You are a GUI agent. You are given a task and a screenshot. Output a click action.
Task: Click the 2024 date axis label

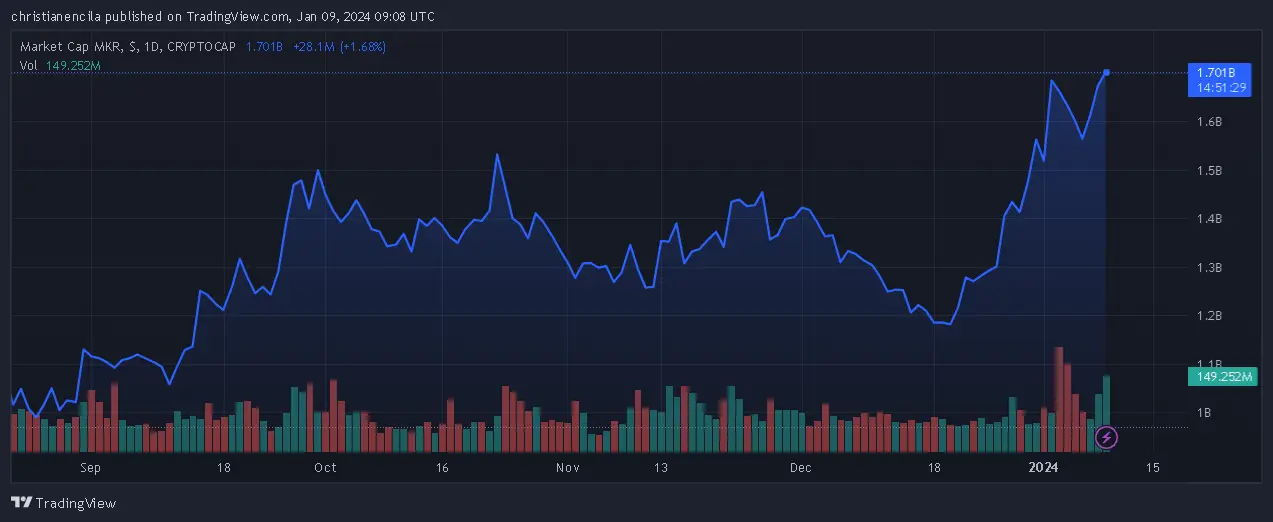1043,467
